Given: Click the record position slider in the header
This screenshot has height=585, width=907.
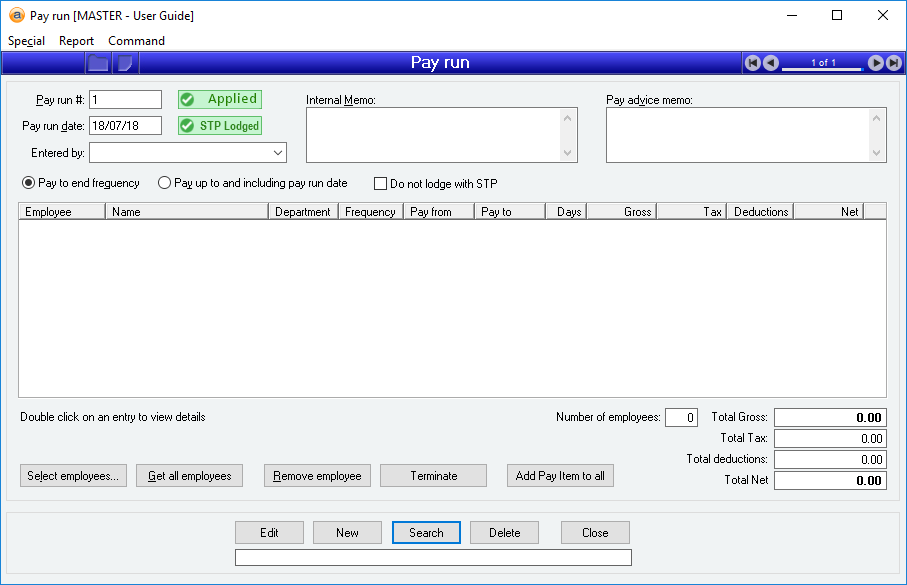Looking at the screenshot, I should [x=822, y=68].
